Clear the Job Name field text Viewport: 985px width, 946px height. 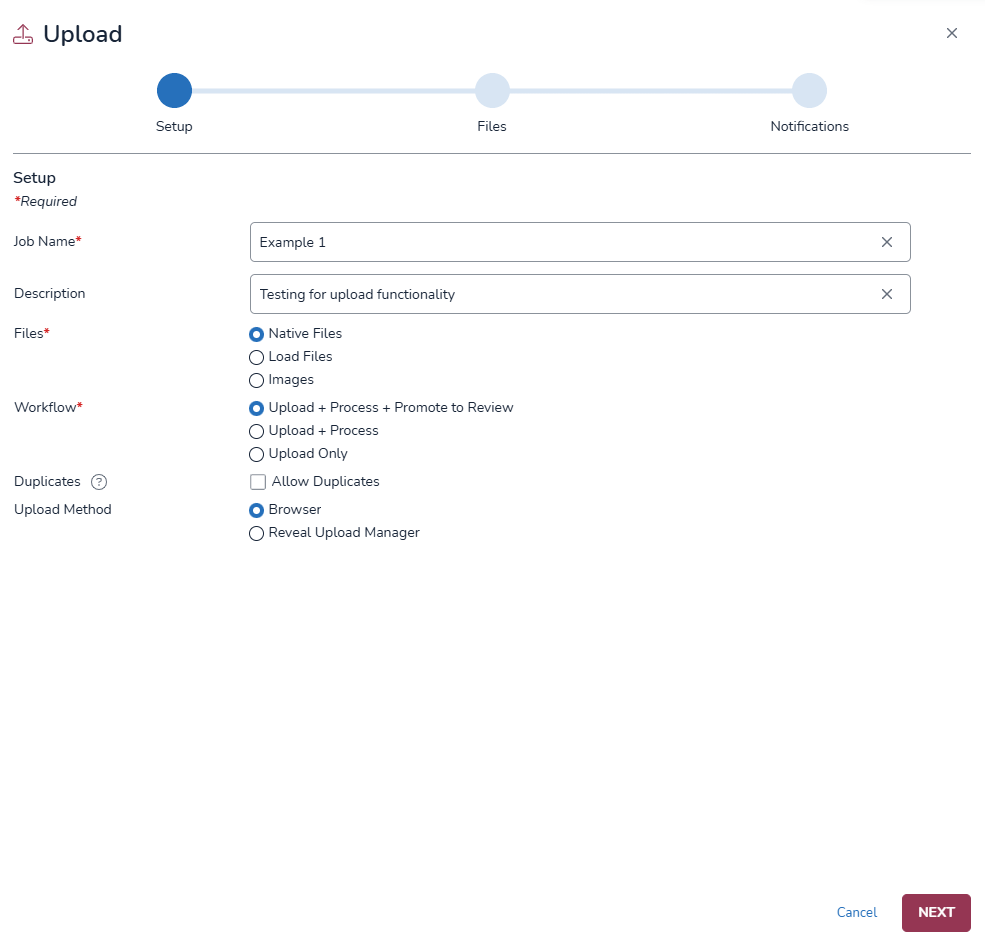pyautogui.click(x=886, y=242)
